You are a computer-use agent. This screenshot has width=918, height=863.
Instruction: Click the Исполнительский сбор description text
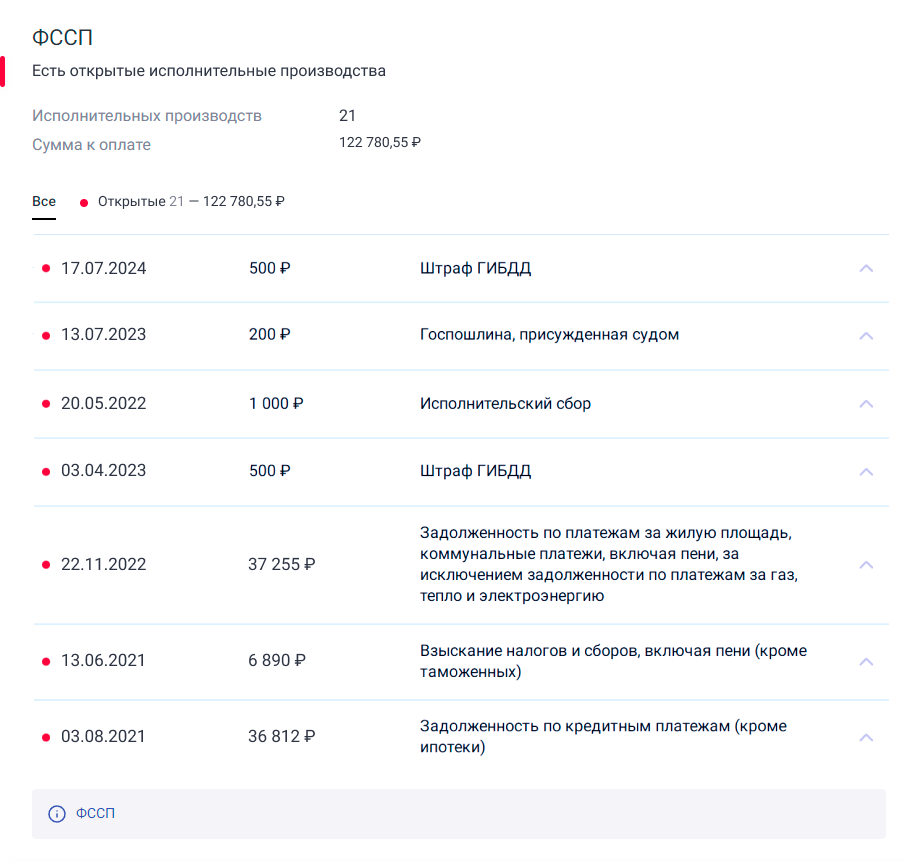pyautogui.click(x=505, y=404)
